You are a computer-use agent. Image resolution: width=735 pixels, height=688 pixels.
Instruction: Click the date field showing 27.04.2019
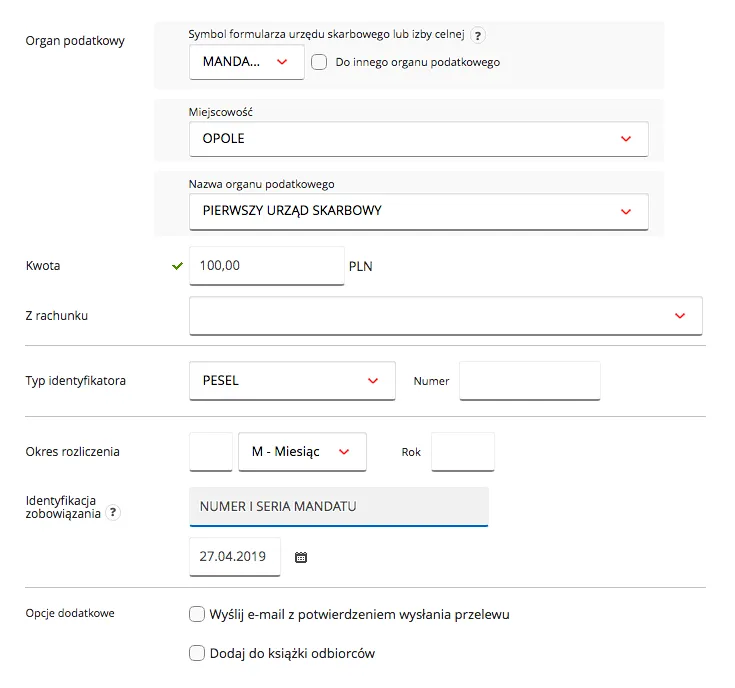pos(235,557)
